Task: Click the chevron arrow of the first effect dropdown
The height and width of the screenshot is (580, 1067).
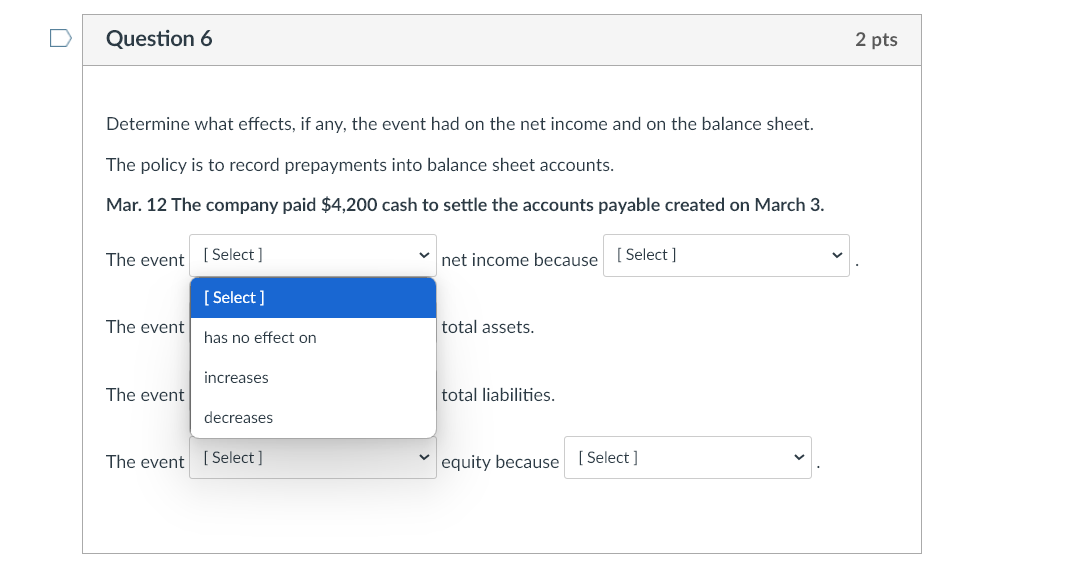Action: click(x=424, y=256)
